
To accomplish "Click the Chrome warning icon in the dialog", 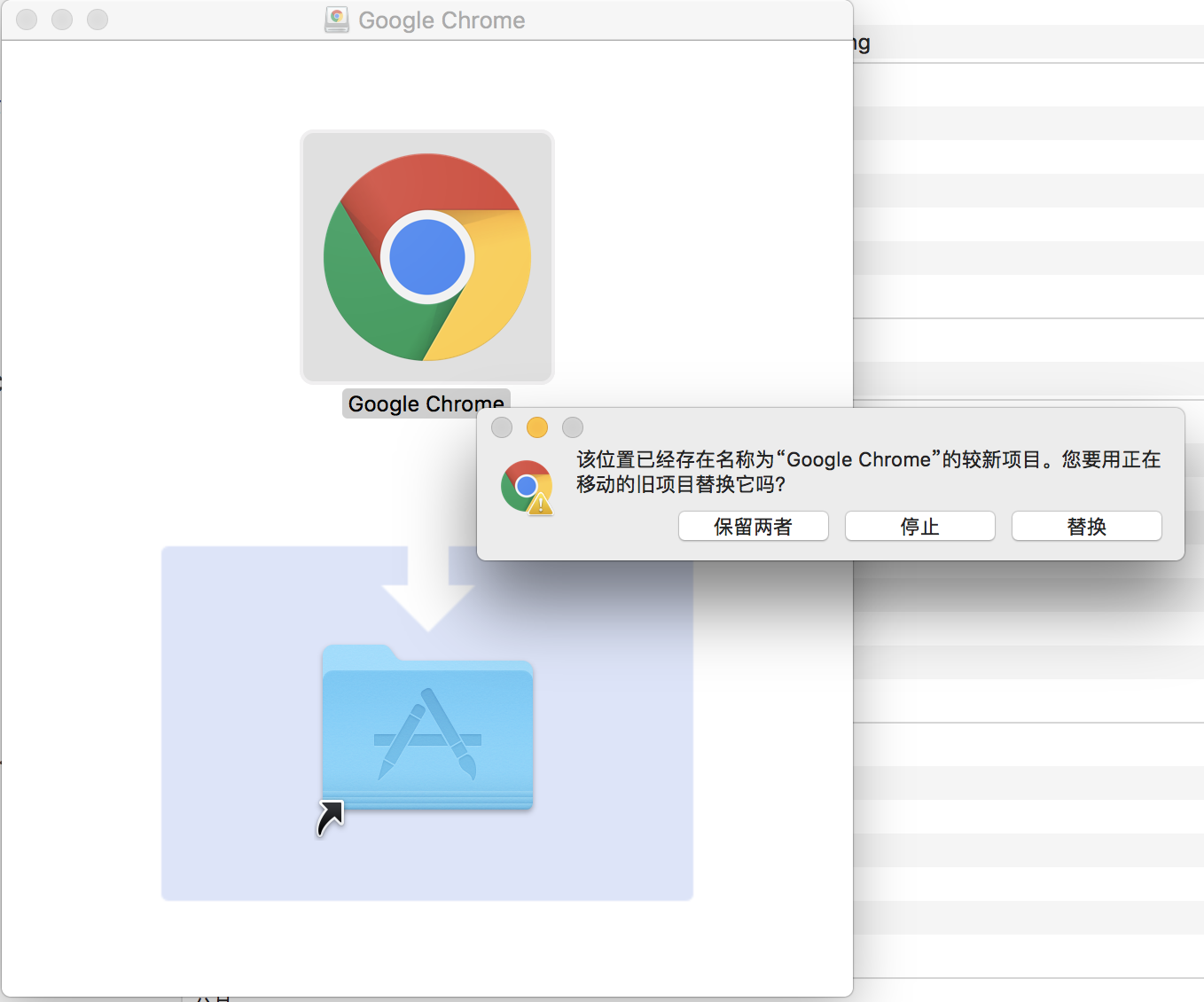I will pos(527,487).
